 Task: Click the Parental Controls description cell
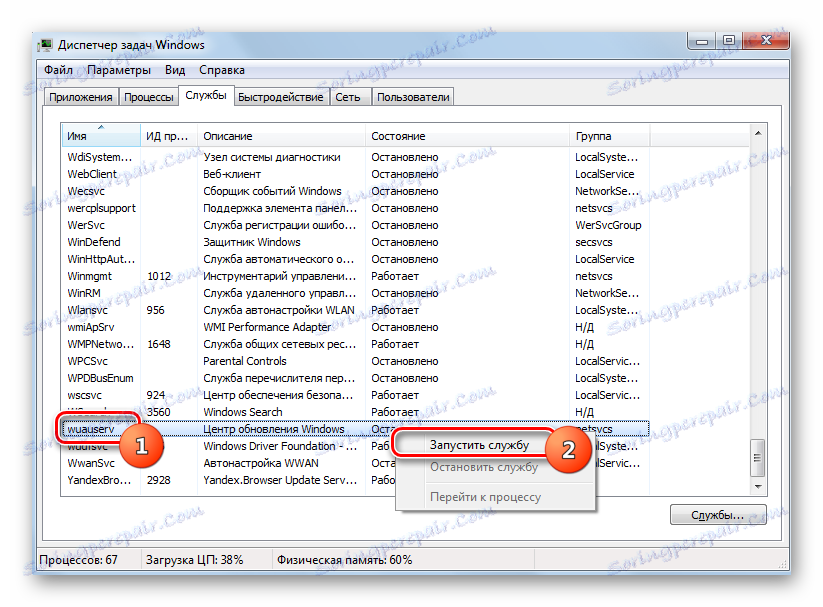[245, 361]
